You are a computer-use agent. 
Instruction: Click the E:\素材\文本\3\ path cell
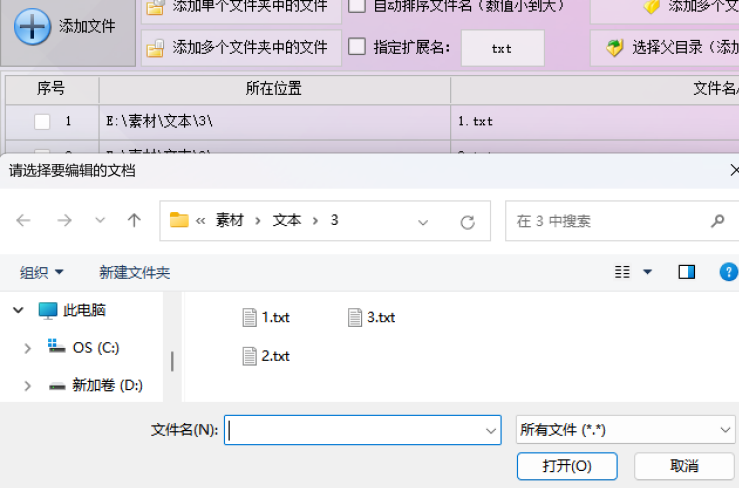(274, 121)
